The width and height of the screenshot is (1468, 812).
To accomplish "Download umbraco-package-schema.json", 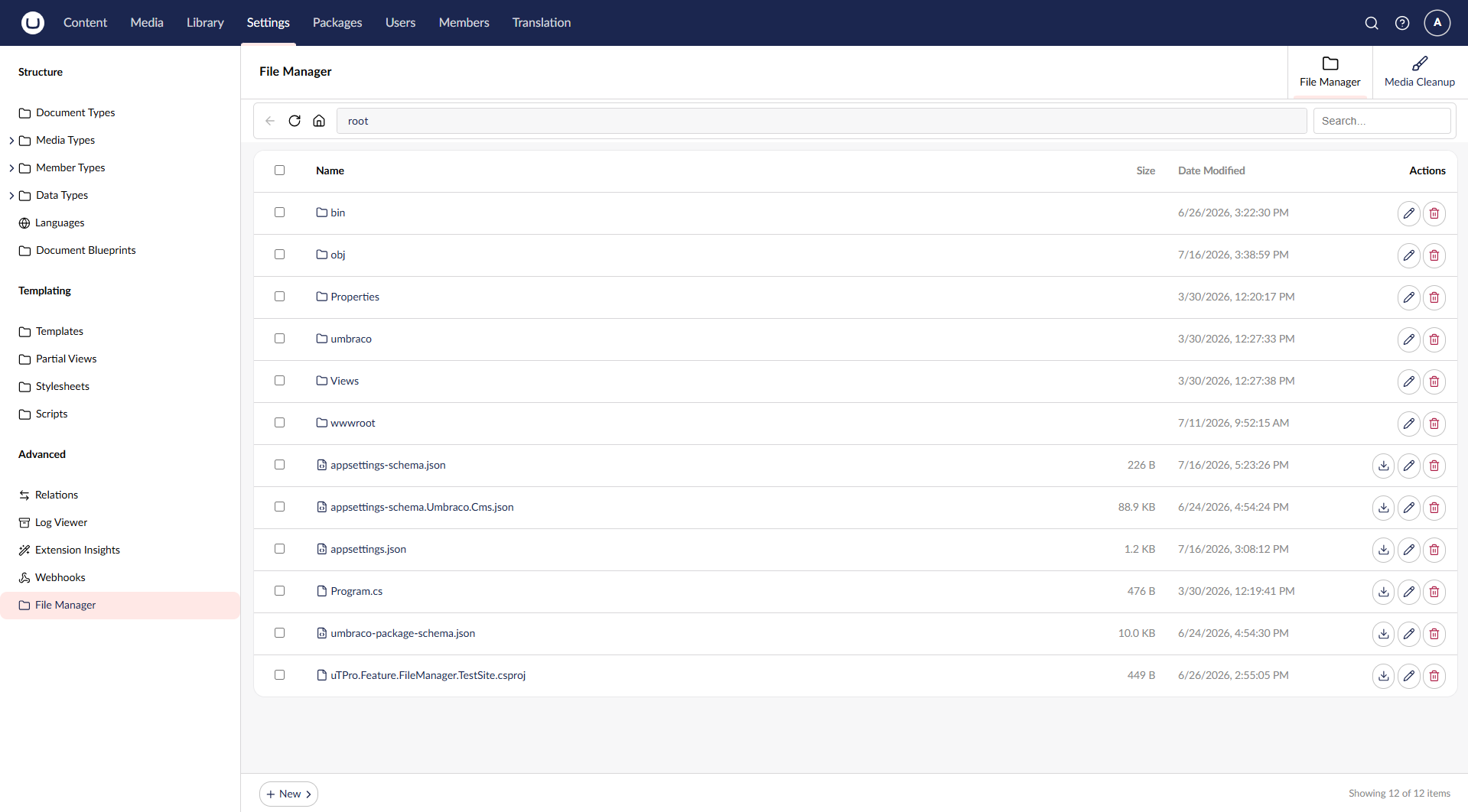I will click(x=1384, y=634).
